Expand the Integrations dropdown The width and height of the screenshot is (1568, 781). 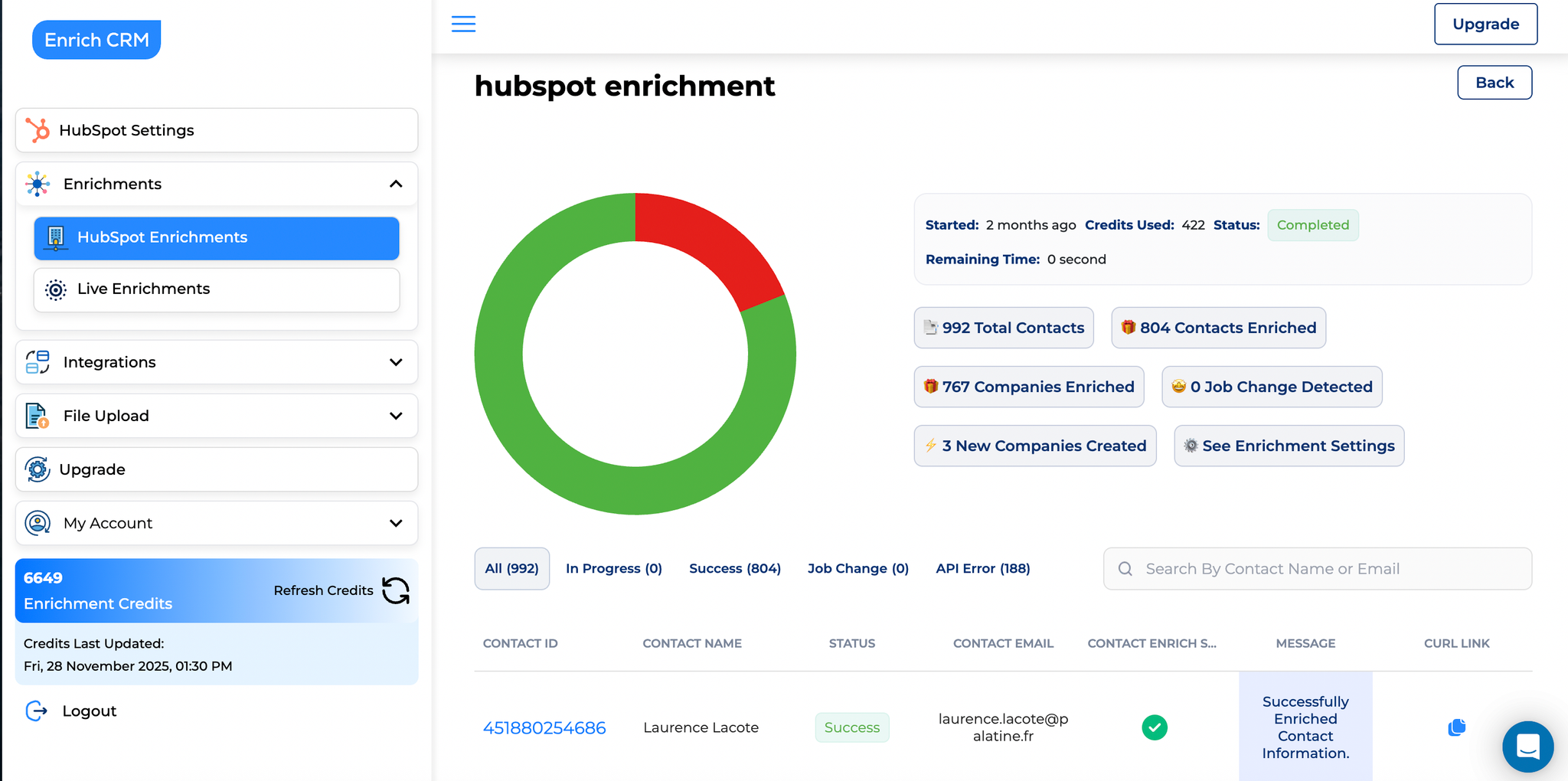(396, 361)
